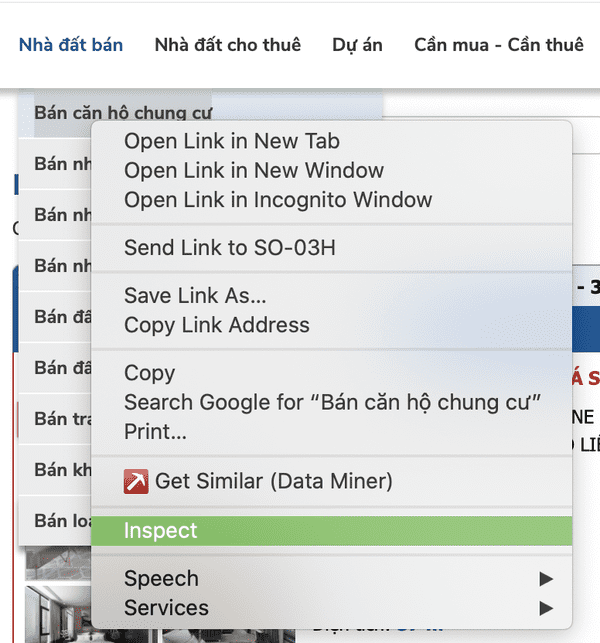Switch to the Dự án tab
600x643 pixels.
pos(357,45)
